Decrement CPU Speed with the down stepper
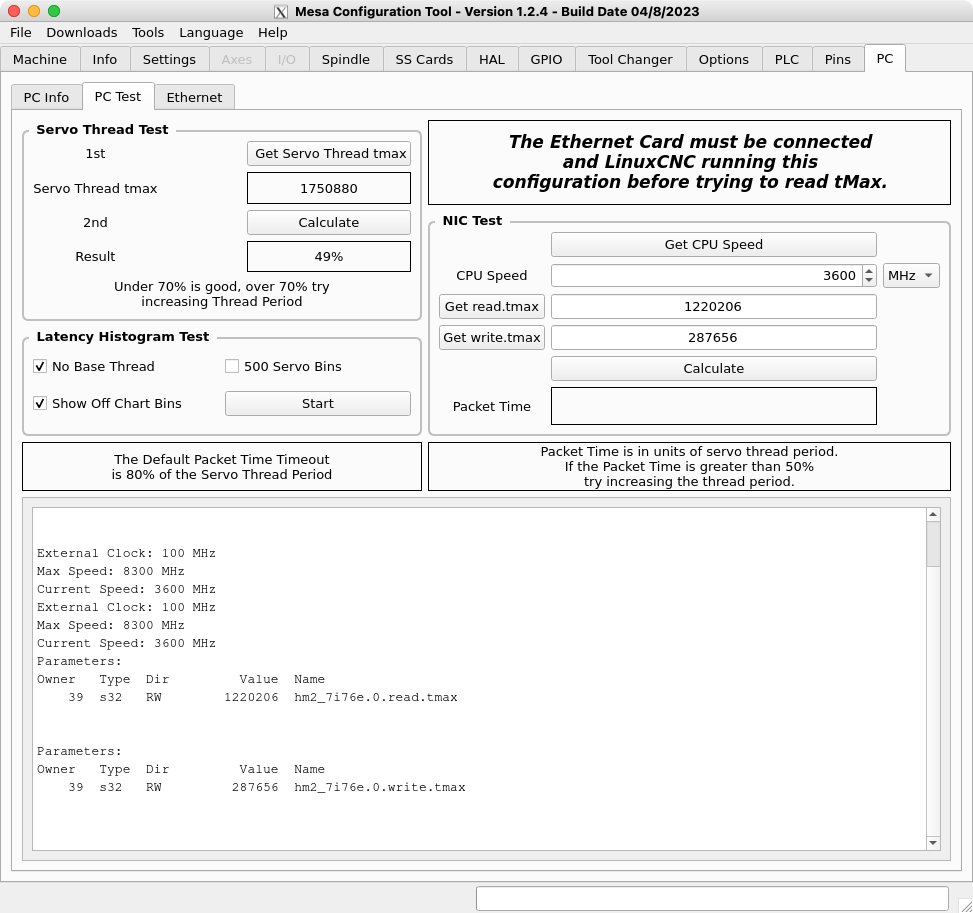The width and height of the screenshot is (973, 913). coord(868,281)
